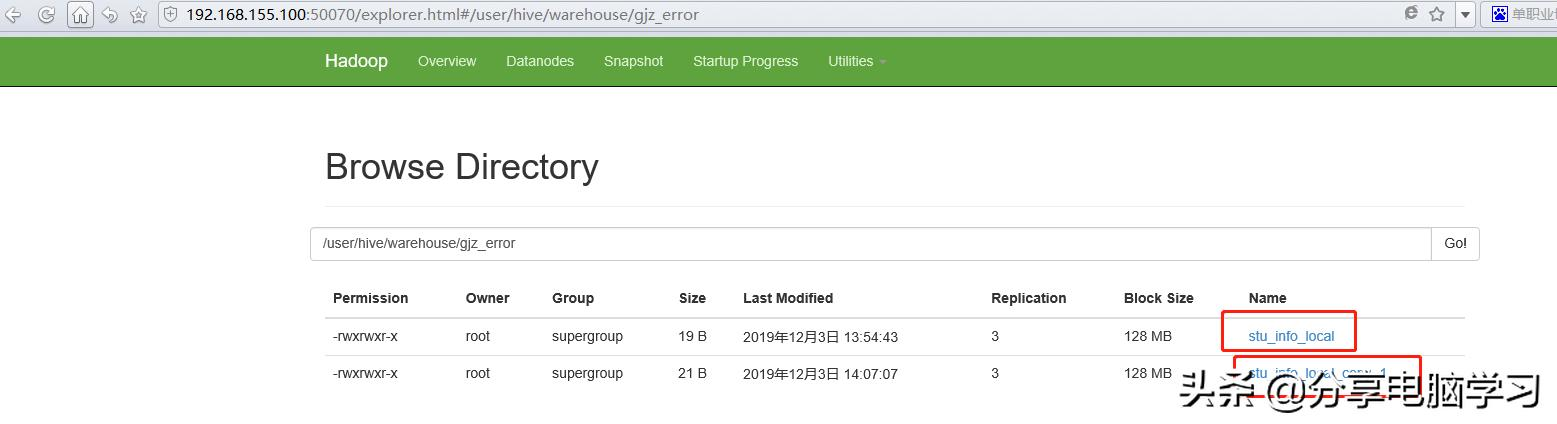Expand the address bar history dropdown
The width and height of the screenshot is (1557, 424).
pos(1466,15)
